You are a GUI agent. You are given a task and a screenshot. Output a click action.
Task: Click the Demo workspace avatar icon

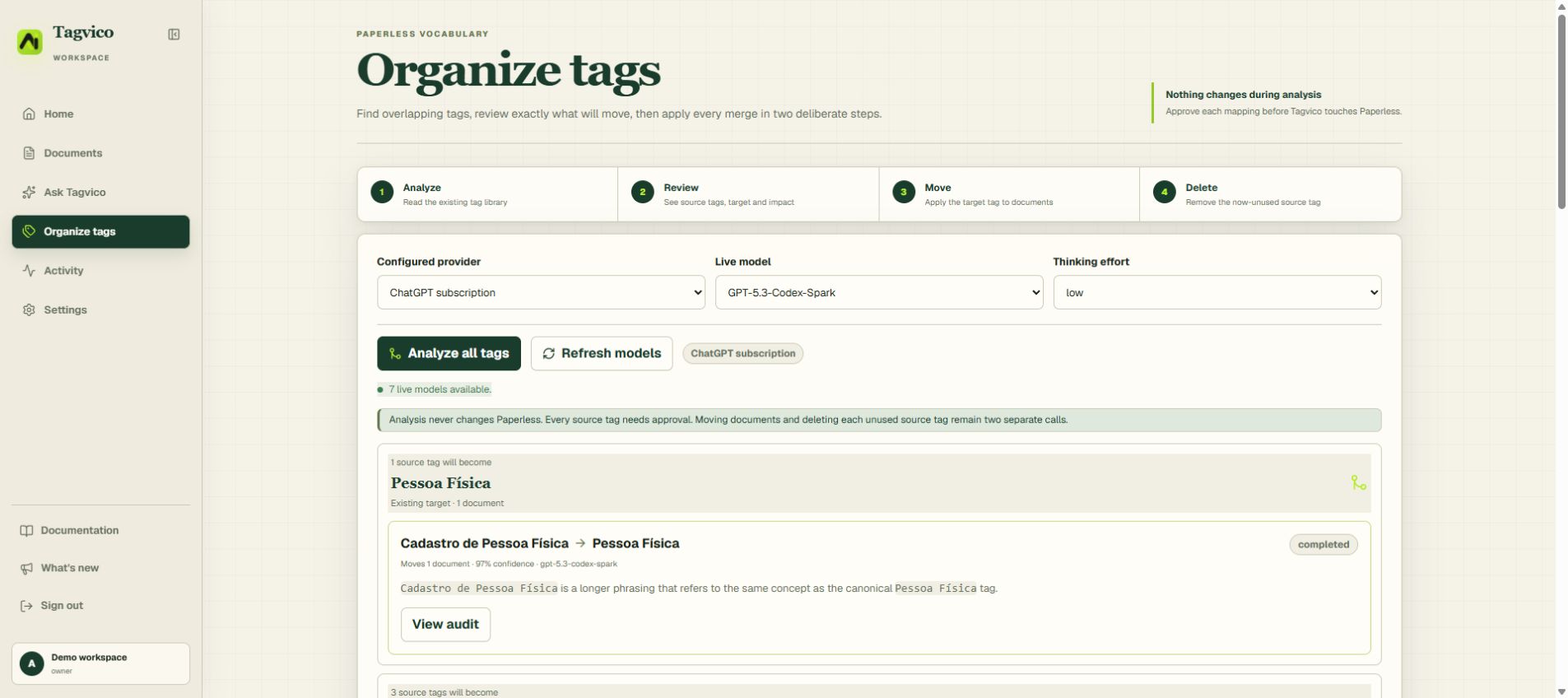31,663
